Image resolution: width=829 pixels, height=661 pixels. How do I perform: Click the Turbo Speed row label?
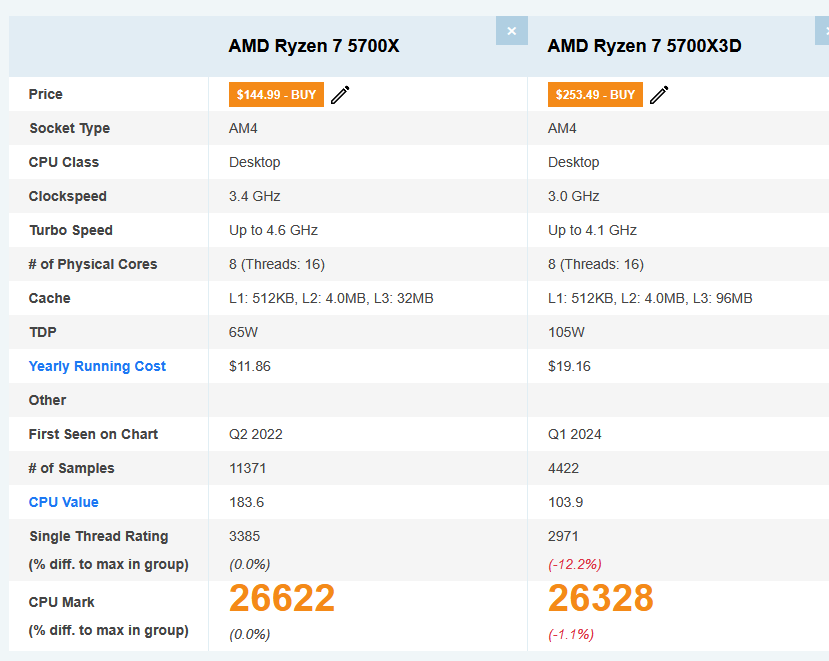[71, 230]
